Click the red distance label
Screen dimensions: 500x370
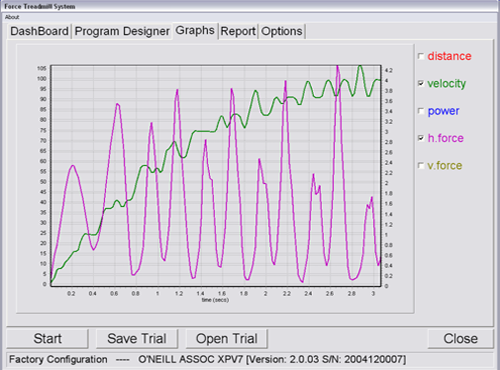[x=449, y=56]
